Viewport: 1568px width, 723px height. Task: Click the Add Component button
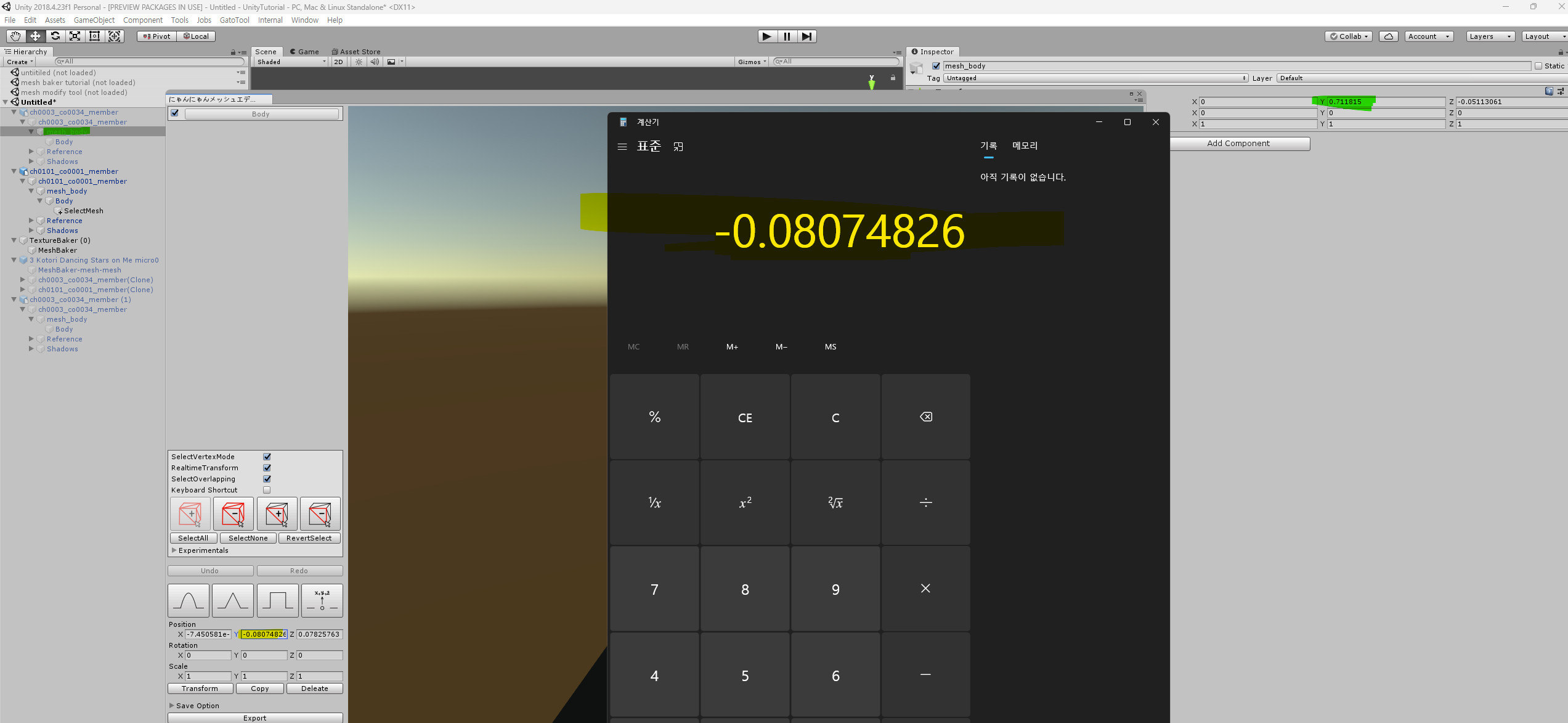tap(1238, 144)
